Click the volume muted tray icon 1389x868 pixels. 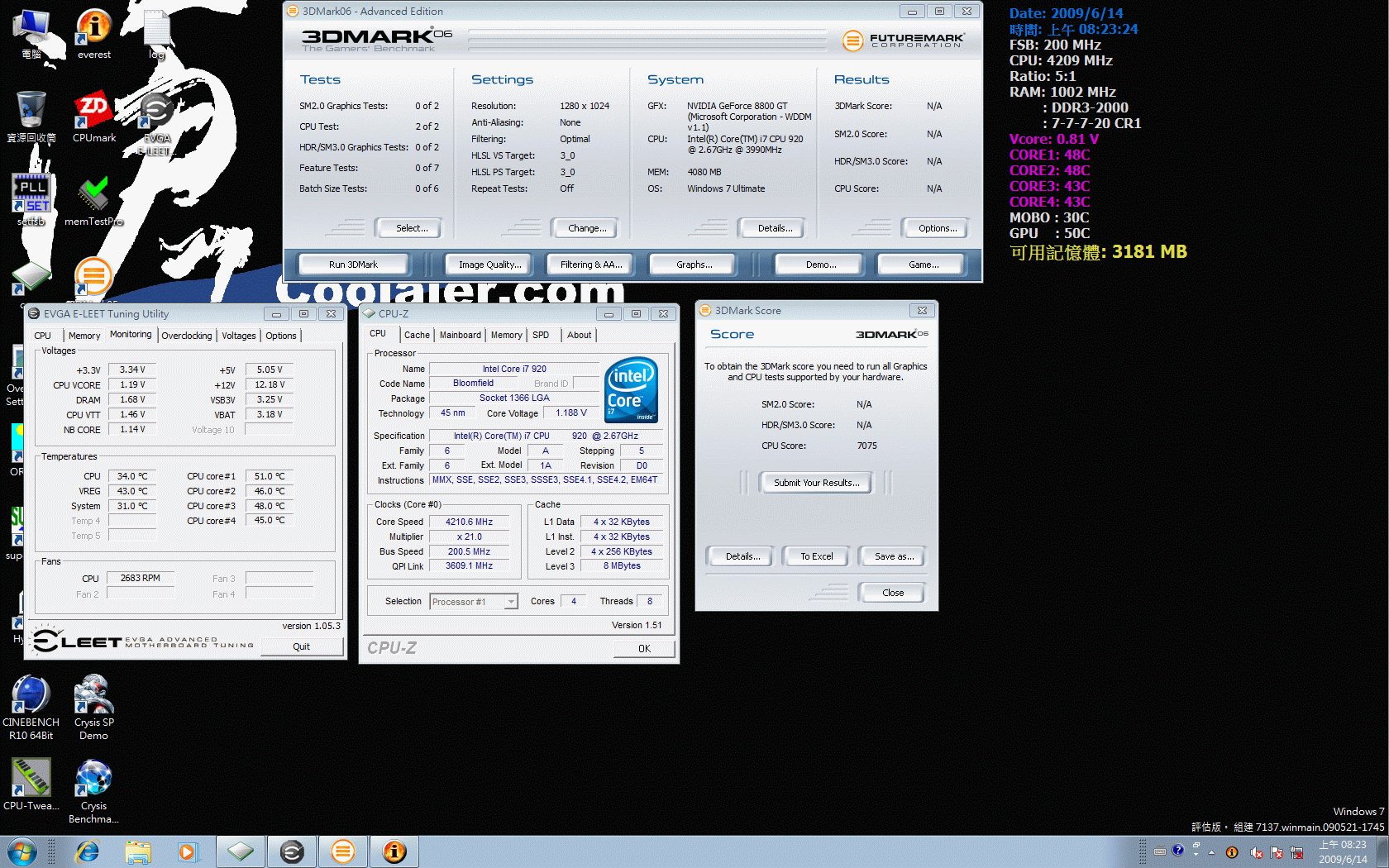(1256, 852)
